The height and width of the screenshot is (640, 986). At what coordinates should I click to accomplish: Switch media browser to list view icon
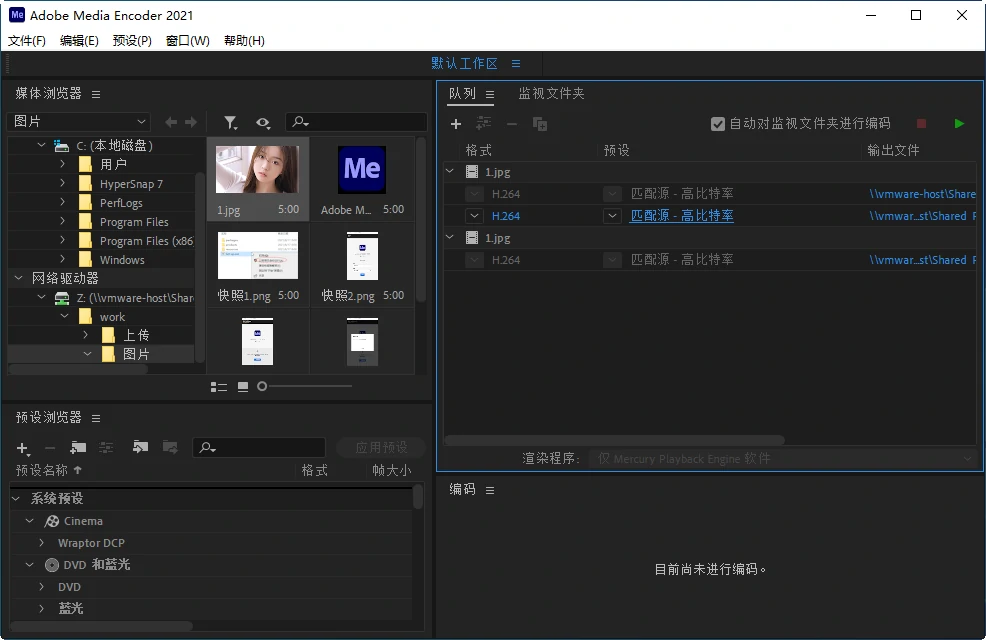(x=219, y=386)
